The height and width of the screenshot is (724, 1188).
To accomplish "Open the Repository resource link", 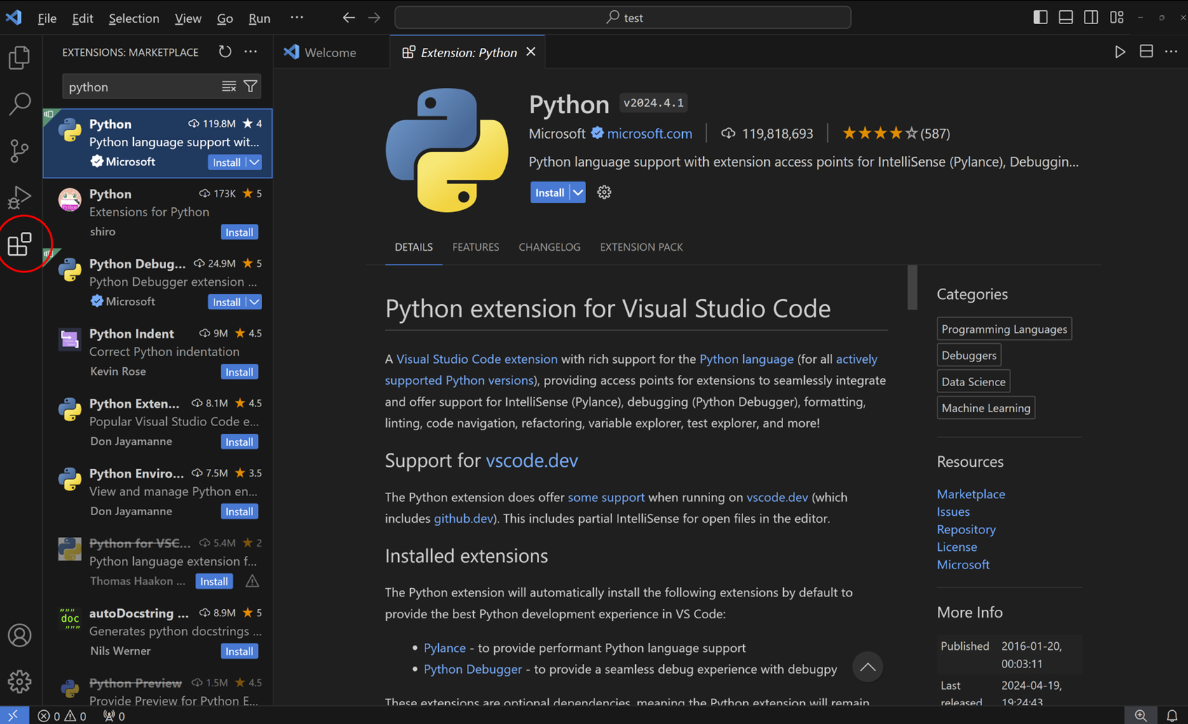I will tap(966, 529).
